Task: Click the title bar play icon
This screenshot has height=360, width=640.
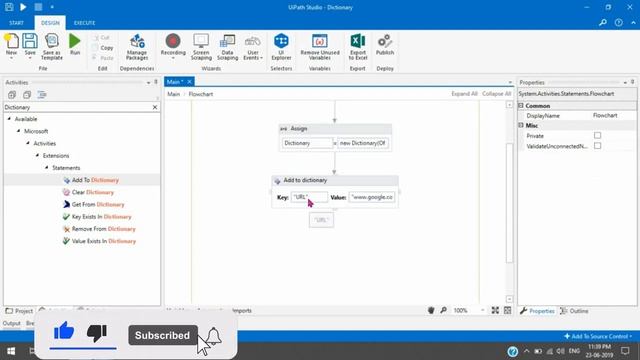Action: click(23, 7)
